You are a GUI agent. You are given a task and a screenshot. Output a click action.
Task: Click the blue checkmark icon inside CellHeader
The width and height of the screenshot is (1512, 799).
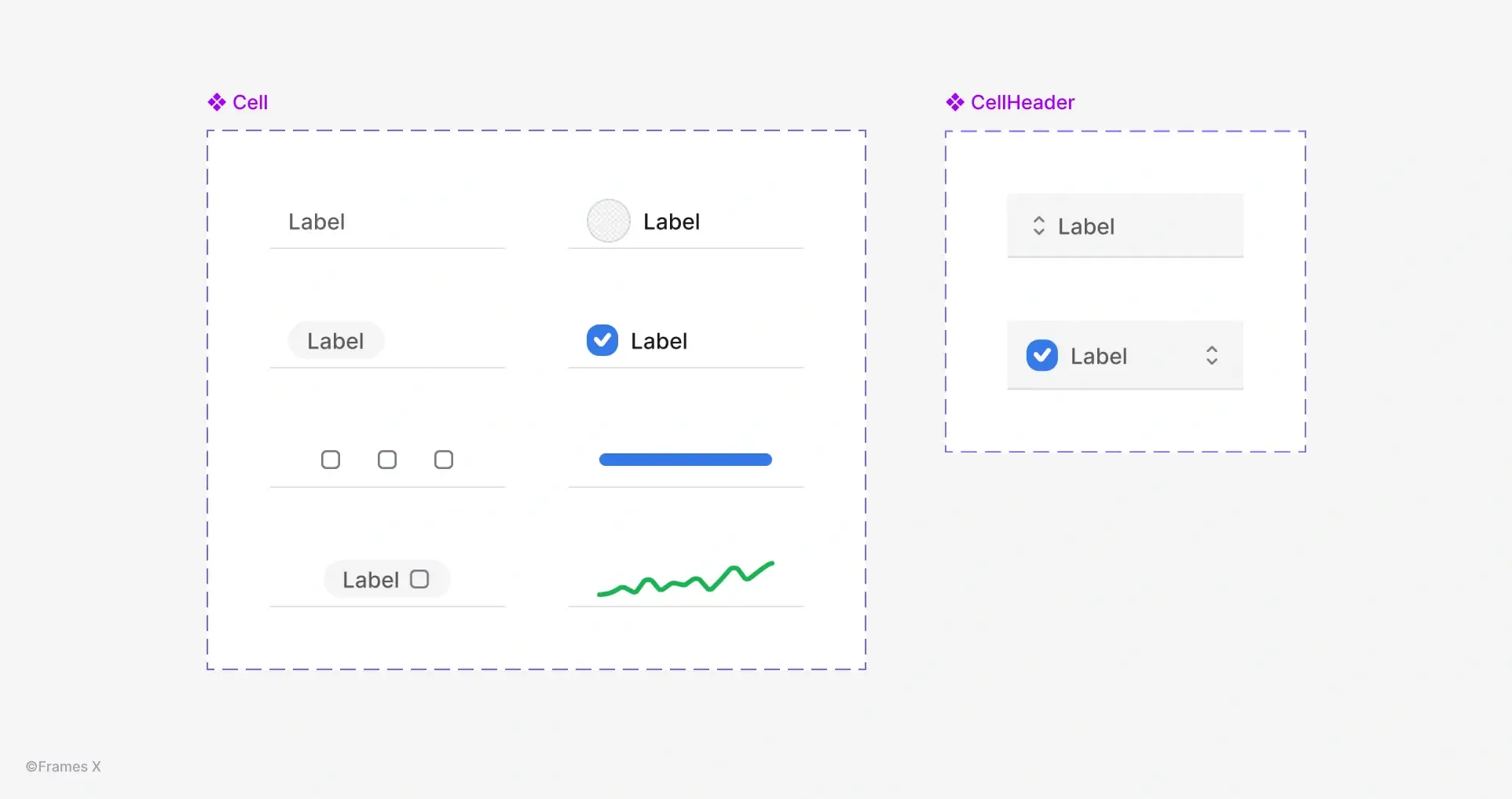(1041, 355)
